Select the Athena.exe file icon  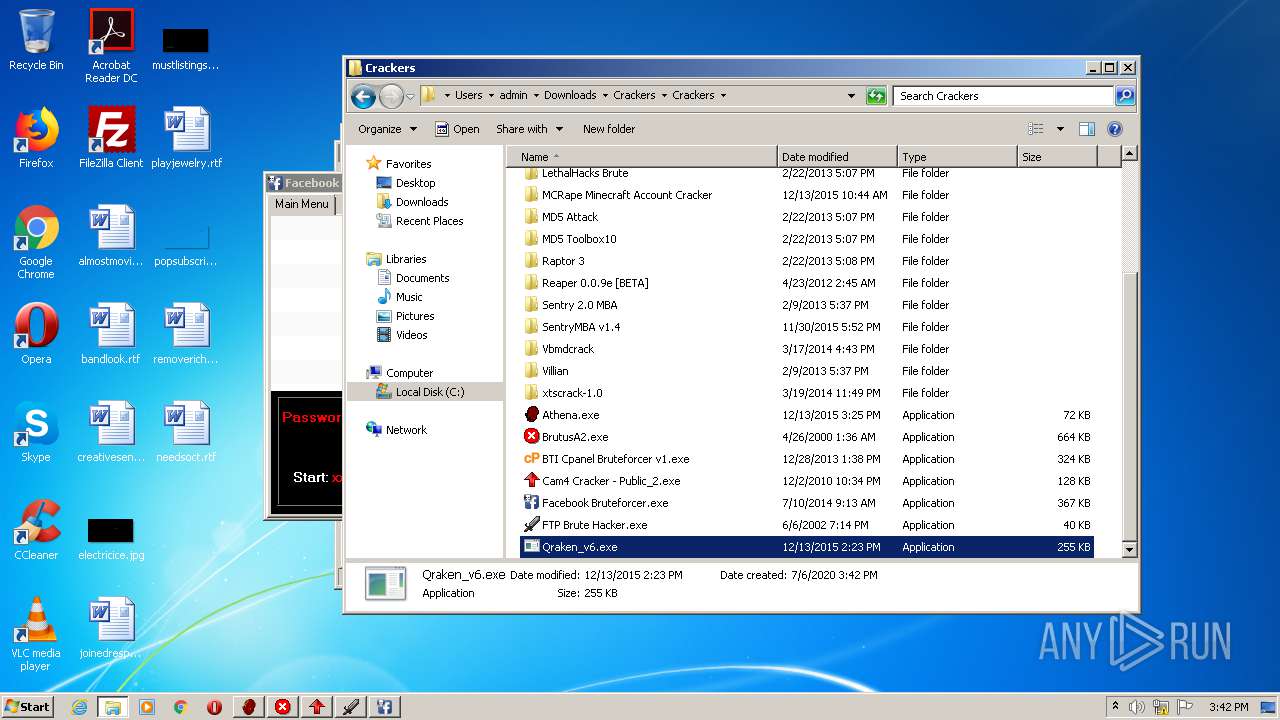pyautogui.click(x=532, y=415)
